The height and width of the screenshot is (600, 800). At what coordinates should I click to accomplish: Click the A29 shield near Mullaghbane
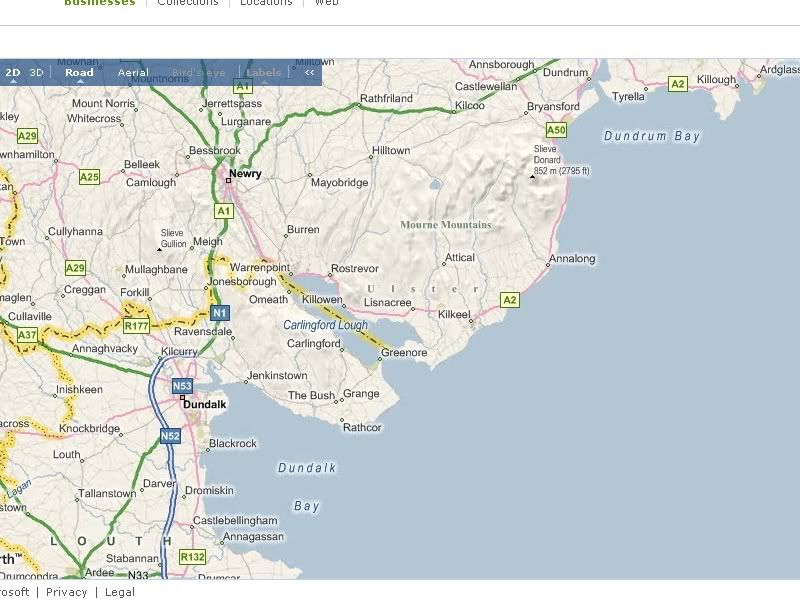coord(76,268)
